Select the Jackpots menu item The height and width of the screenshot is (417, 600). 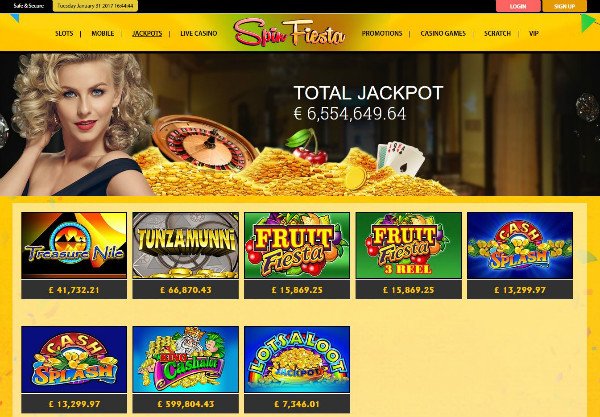(147, 34)
